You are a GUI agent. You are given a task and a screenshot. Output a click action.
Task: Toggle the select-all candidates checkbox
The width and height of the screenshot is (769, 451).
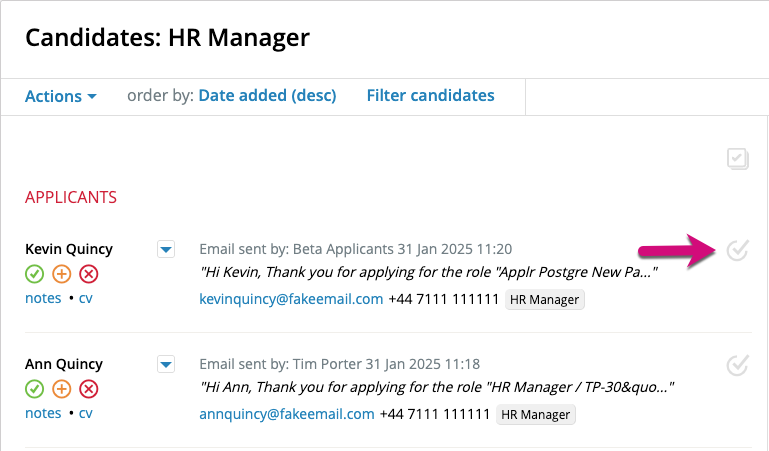click(x=738, y=159)
